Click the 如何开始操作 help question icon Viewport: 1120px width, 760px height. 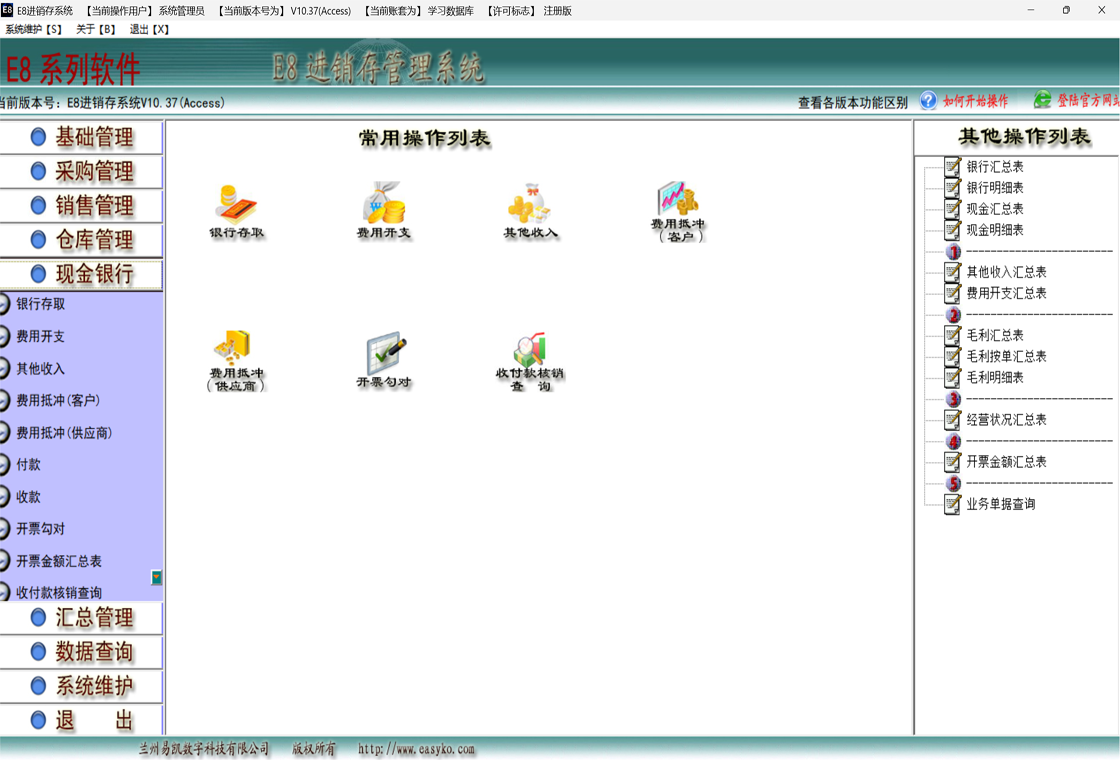click(929, 101)
